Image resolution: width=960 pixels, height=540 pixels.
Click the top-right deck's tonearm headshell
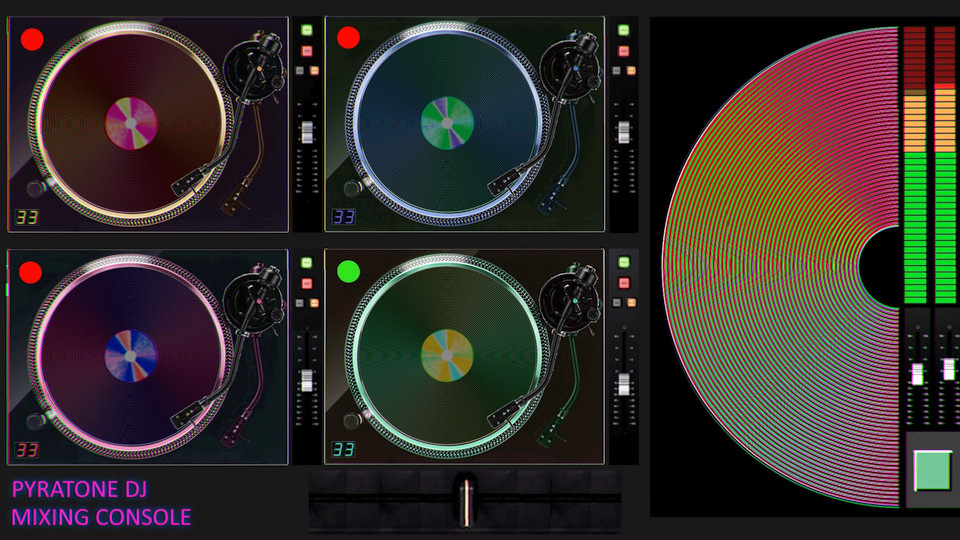tap(506, 180)
